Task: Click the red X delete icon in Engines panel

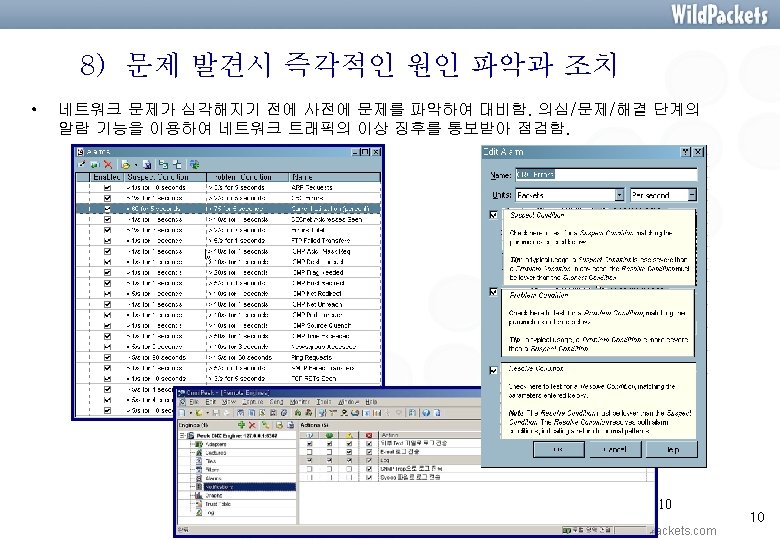Action: click(x=252, y=425)
